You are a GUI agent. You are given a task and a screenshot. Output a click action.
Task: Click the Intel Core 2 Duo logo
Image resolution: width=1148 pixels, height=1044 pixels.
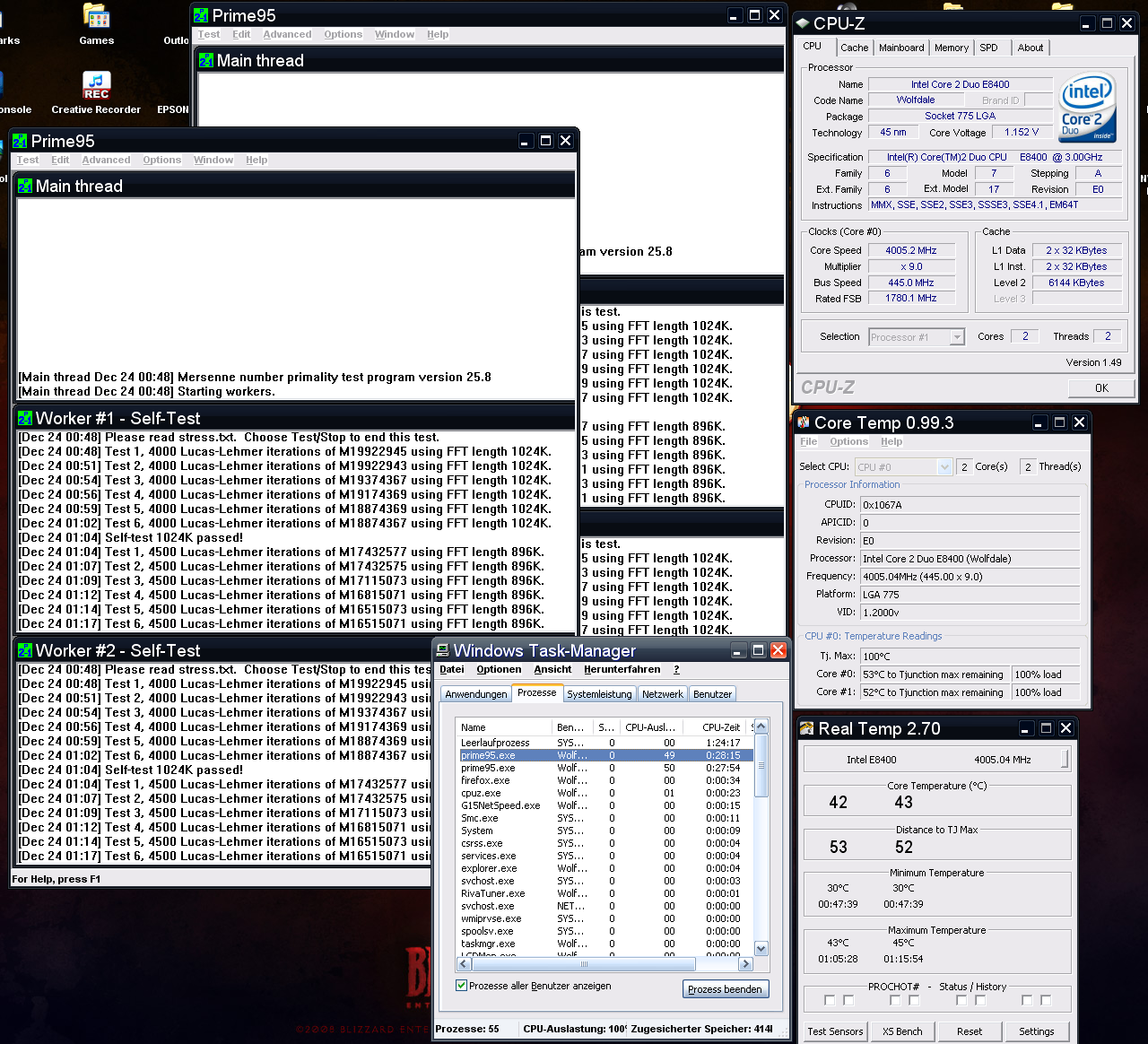(1087, 107)
